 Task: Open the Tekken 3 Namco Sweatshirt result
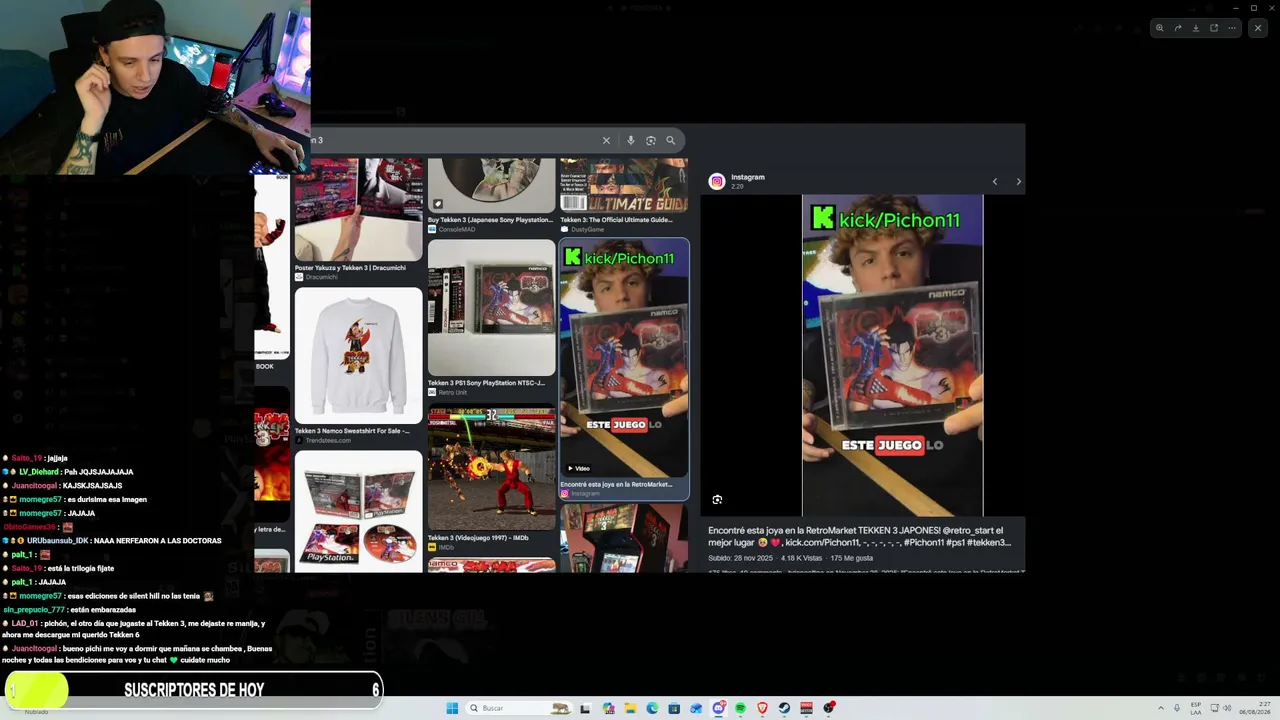click(x=359, y=355)
